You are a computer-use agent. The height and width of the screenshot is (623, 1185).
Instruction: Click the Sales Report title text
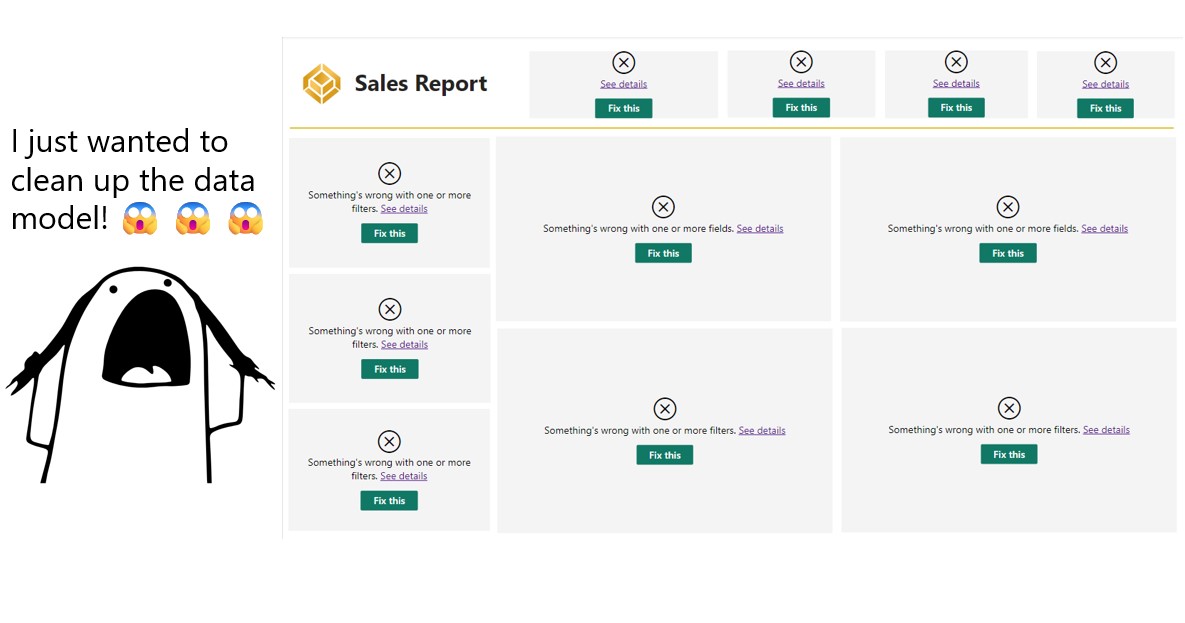[421, 84]
